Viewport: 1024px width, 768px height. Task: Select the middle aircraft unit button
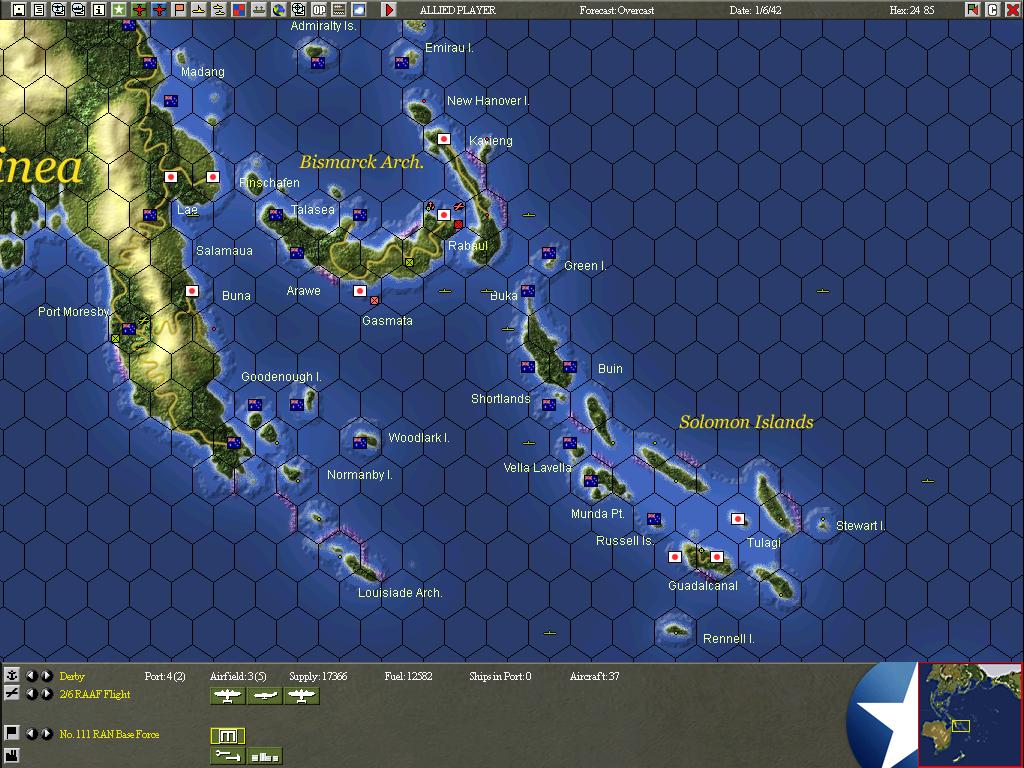coord(264,696)
